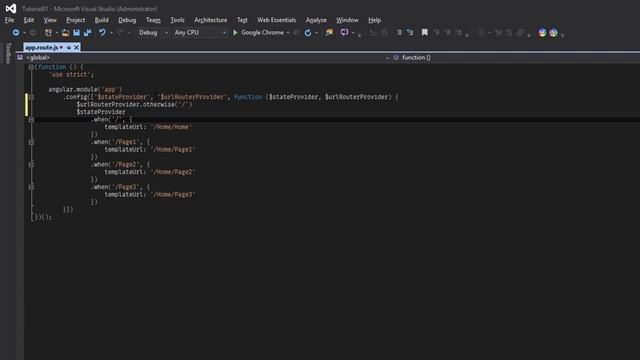Collapse the outer (function () block
Viewport: 640px width, 360px height.
coord(31,67)
